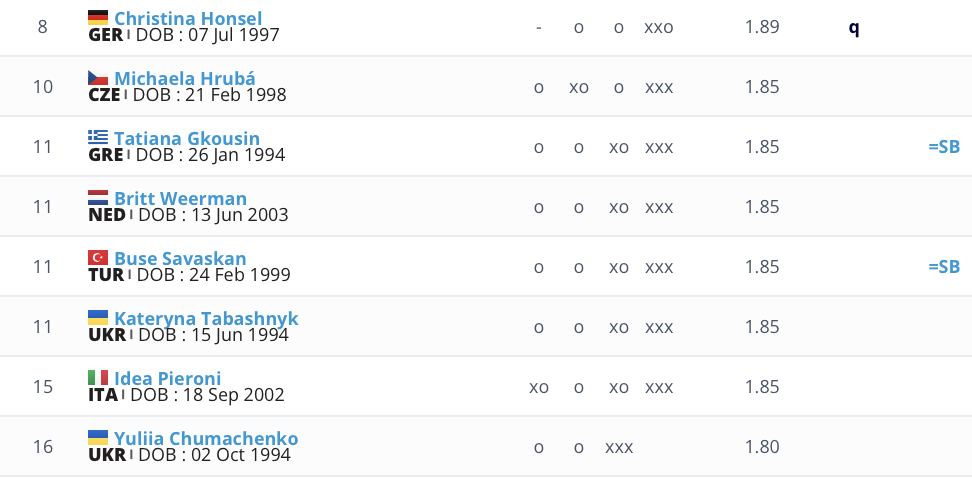The width and height of the screenshot is (972, 478).
Task: Click the 1.89 result for Christina Honsel
Action: coord(762,27)
